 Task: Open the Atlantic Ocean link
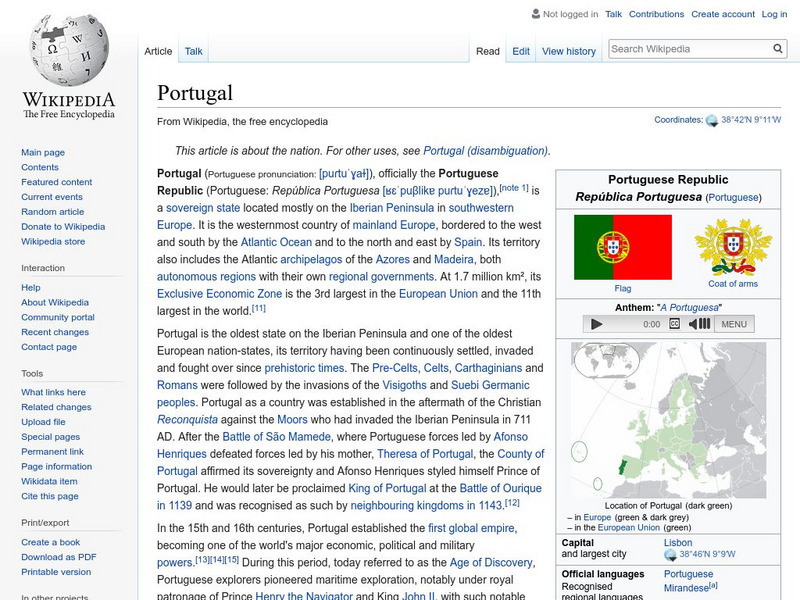tap(276, 242)
